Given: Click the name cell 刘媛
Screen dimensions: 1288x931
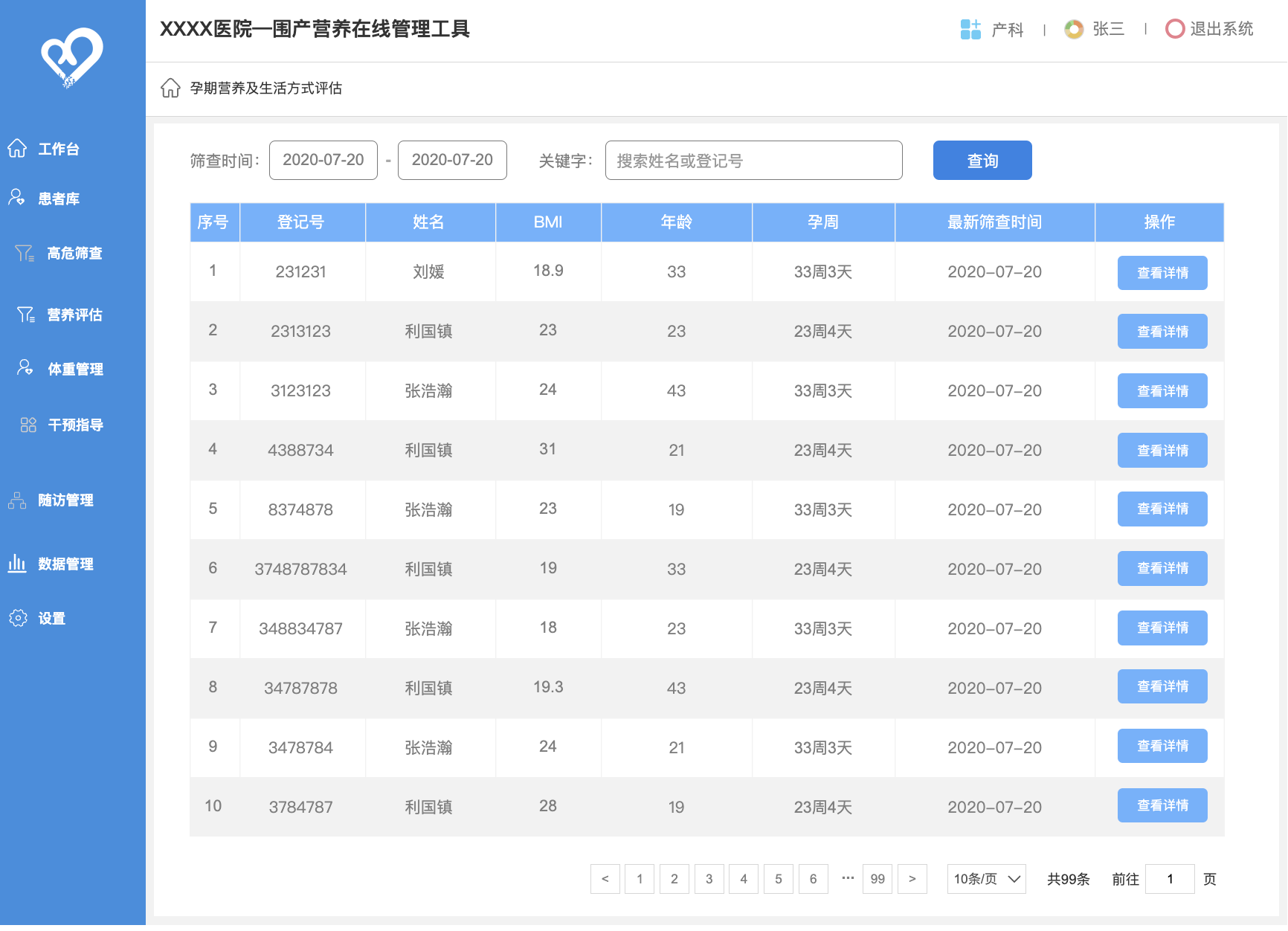Looking at the screenshot, I should tap(429, 272).
